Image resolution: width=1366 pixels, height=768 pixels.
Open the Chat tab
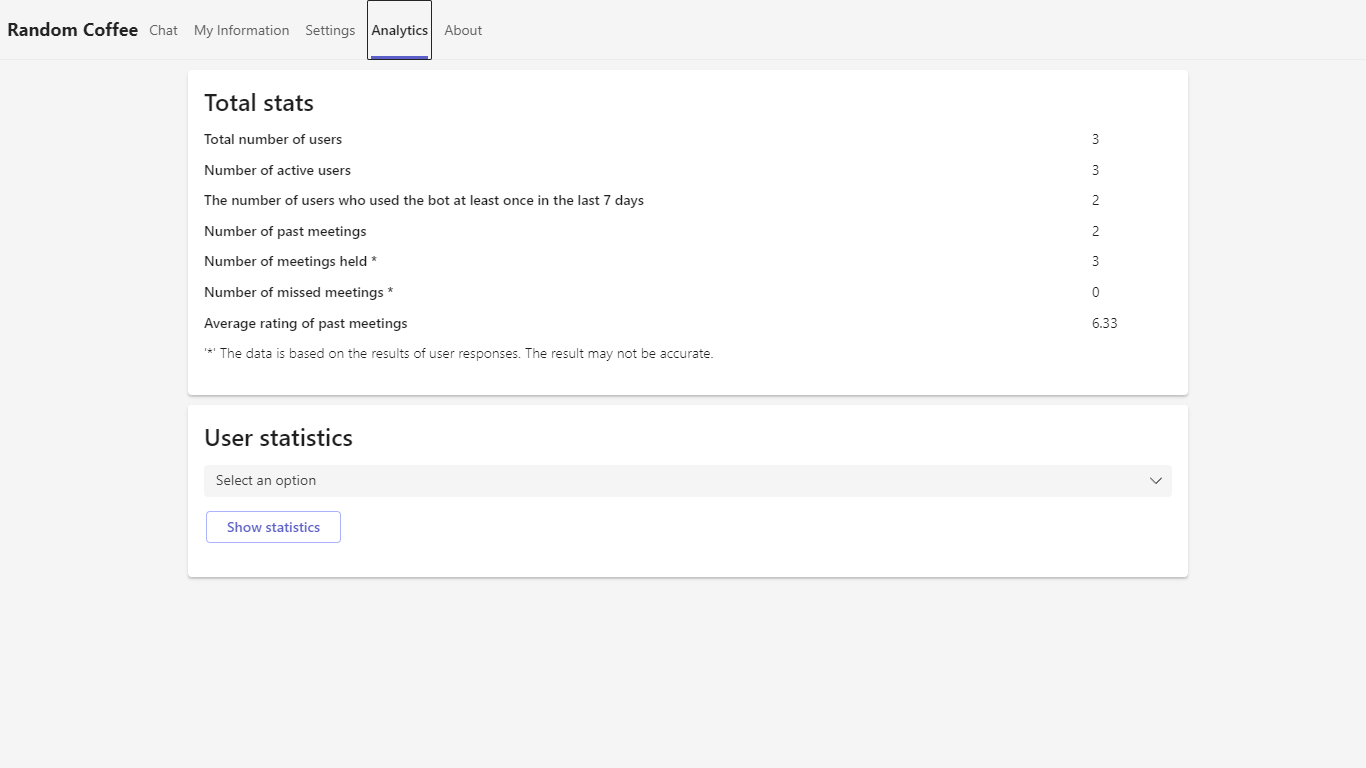pyautogui.click(x=163, y=30)
